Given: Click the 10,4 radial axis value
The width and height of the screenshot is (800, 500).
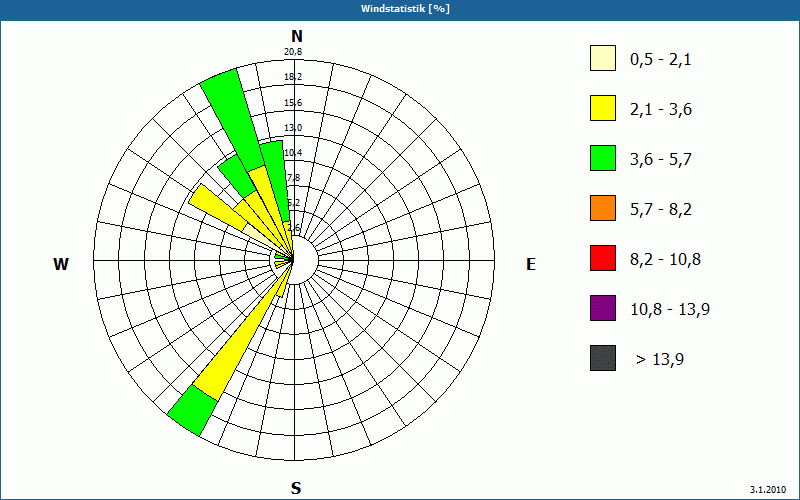Looking at the screenshot, I should pos(293,153).
